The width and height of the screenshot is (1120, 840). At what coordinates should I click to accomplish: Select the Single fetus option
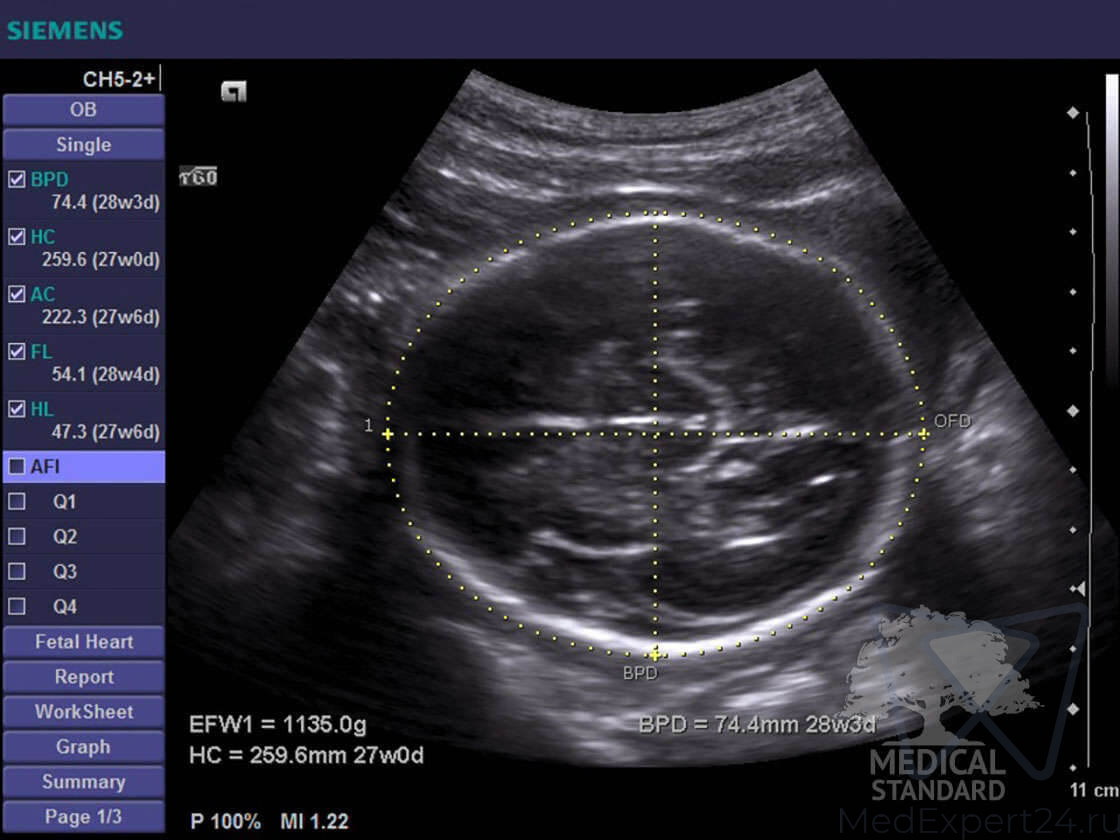pos(83,145)
